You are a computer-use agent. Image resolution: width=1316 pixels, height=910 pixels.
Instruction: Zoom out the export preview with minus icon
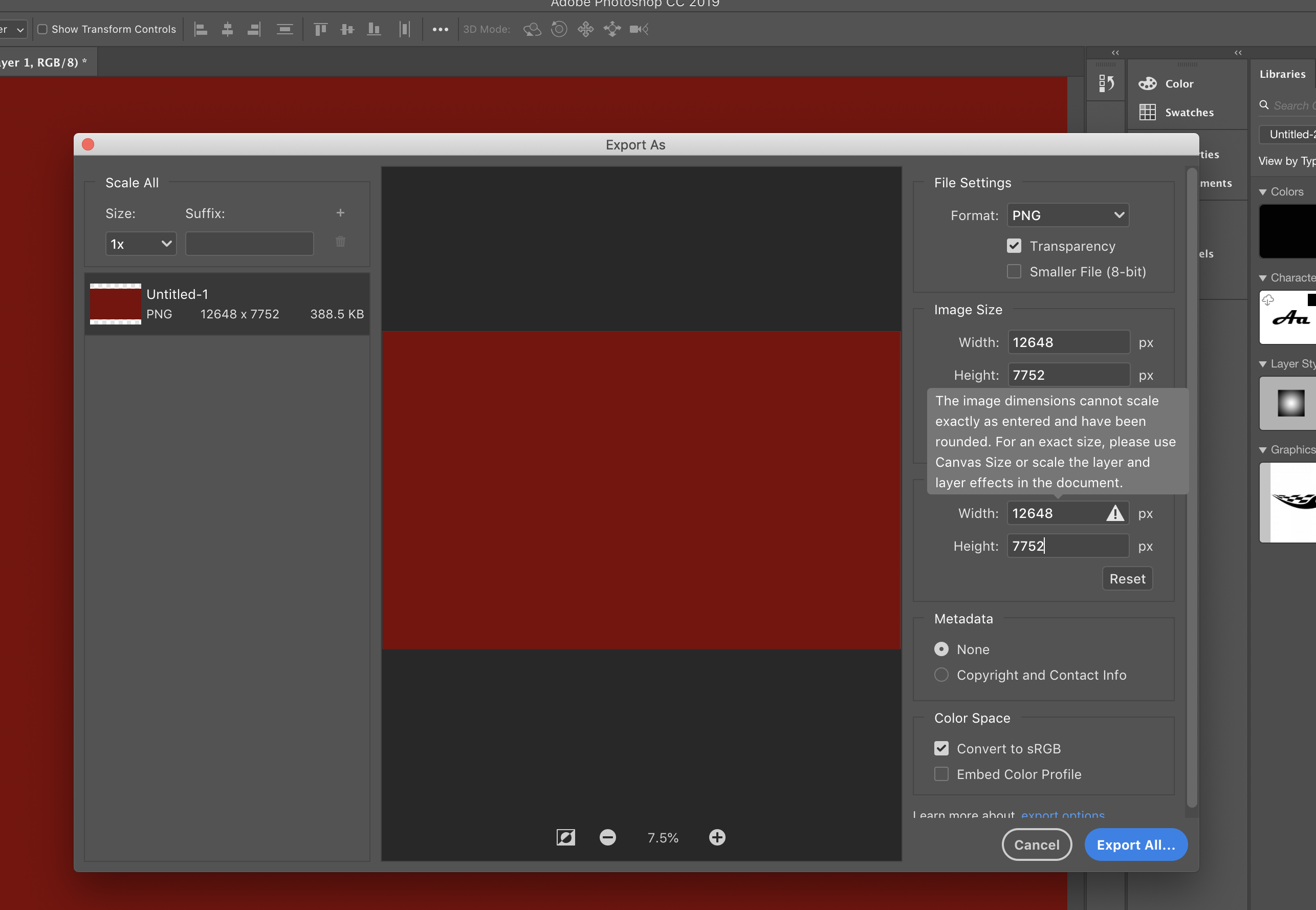(607, 837)
